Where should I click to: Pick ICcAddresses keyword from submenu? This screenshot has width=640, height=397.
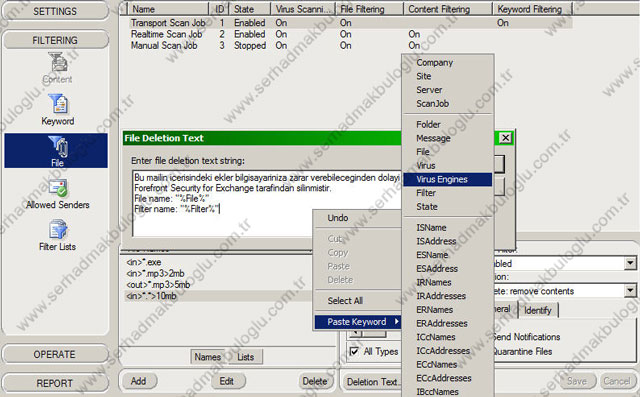(x=447, y=351)
